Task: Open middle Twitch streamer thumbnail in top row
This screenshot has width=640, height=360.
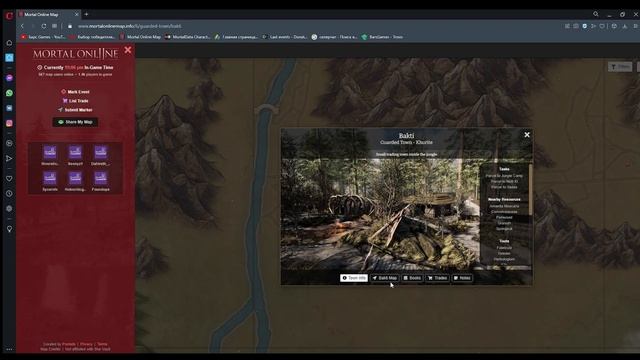Action: pyautogui.click(x=75, y=152)
